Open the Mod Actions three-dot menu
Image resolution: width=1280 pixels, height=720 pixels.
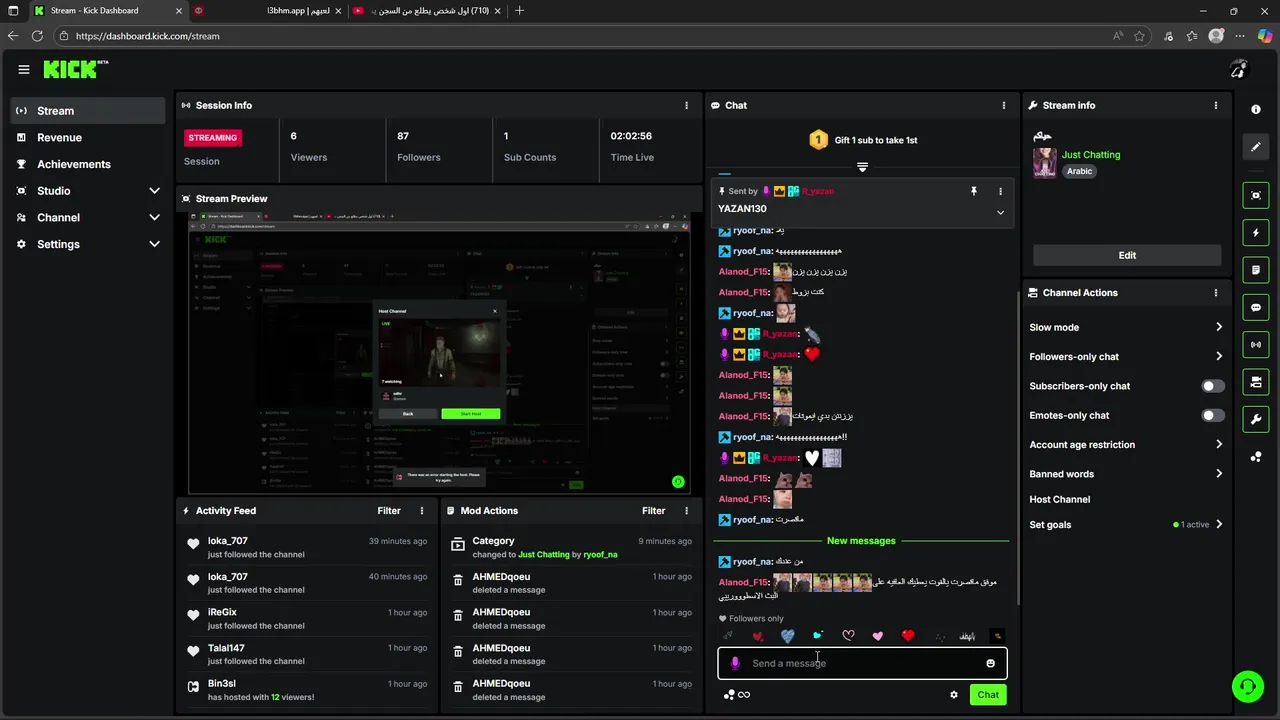coord(686,511)
